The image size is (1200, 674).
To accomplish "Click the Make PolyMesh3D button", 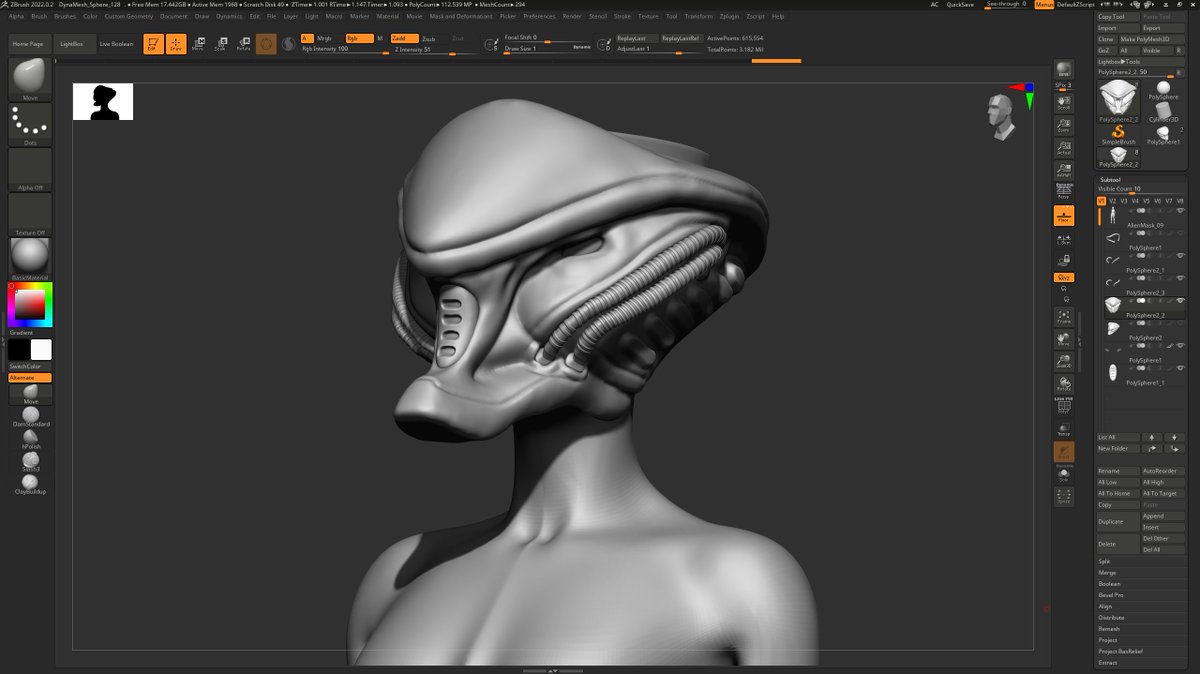I will pos(1151,39).
